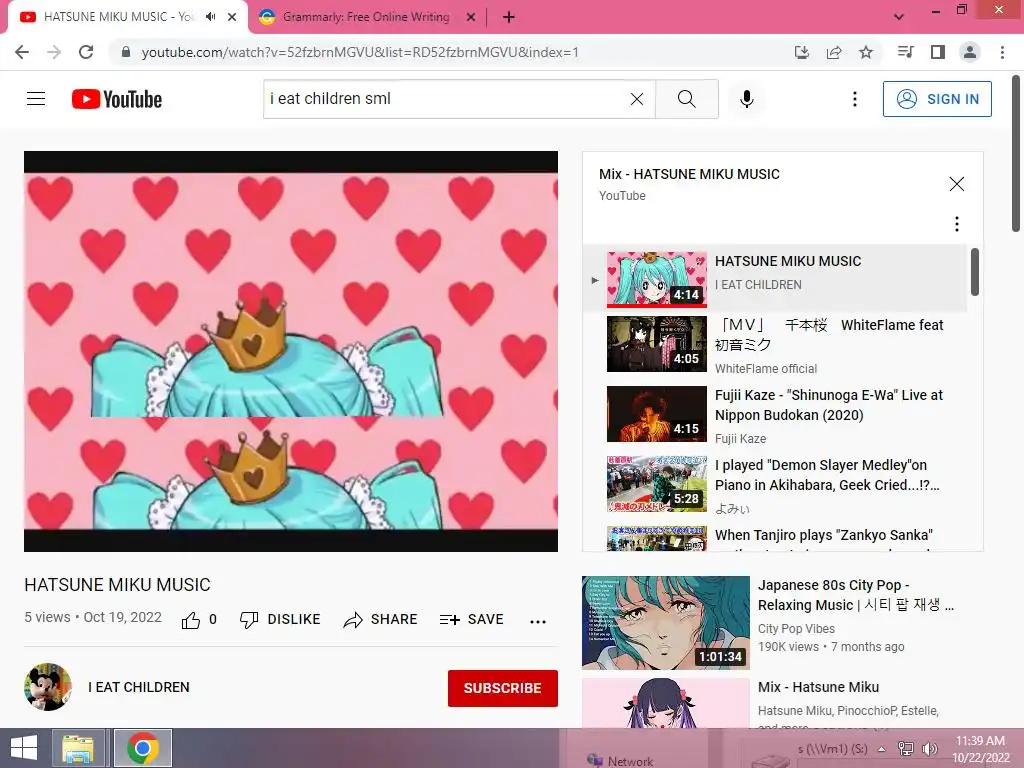Image resolution: width=1024 pixels, height=768 pixels.
Task: Click the SIGN IN button
Action: point(937,99)
